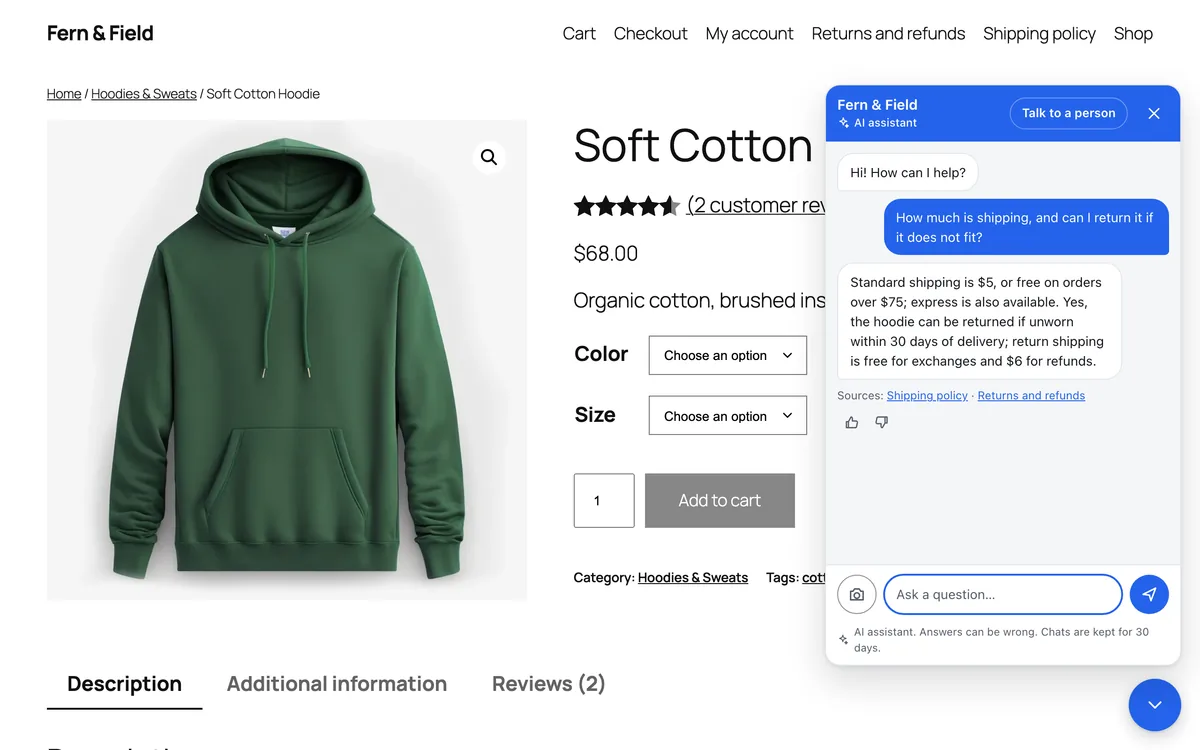
Task: Click the 'Soft Cotton Hoodie' breadcrumb text
Action: (263, 94)
